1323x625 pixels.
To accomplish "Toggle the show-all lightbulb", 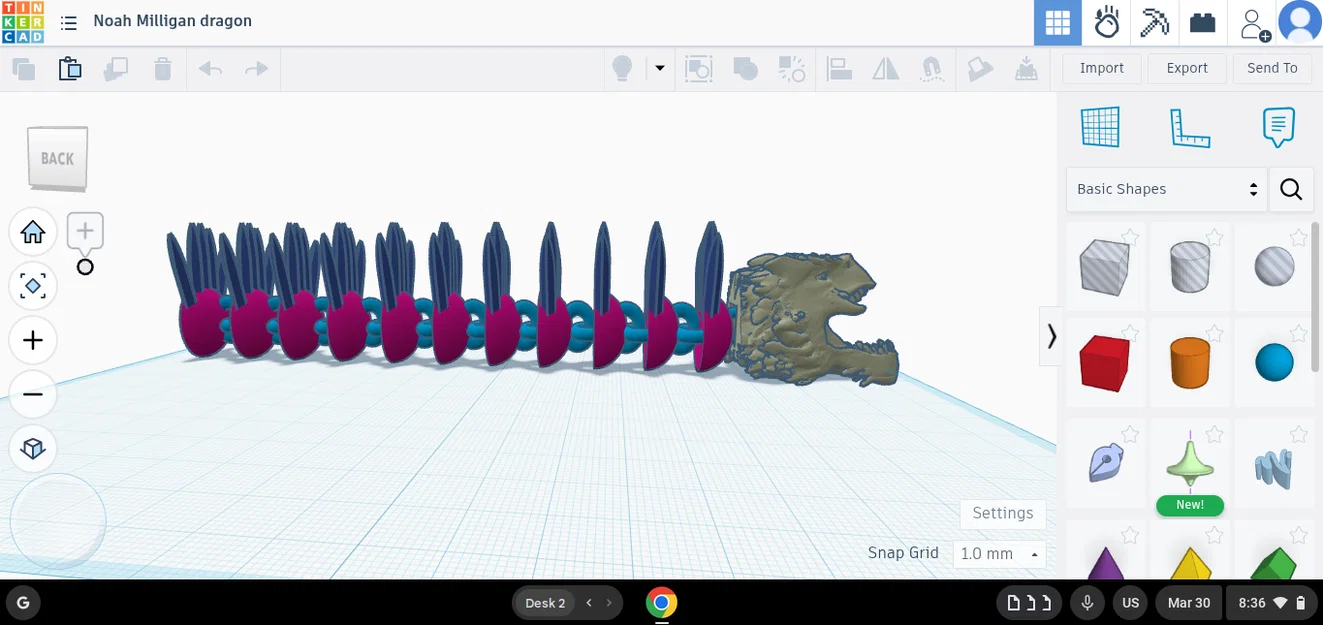I will [621, 68].
